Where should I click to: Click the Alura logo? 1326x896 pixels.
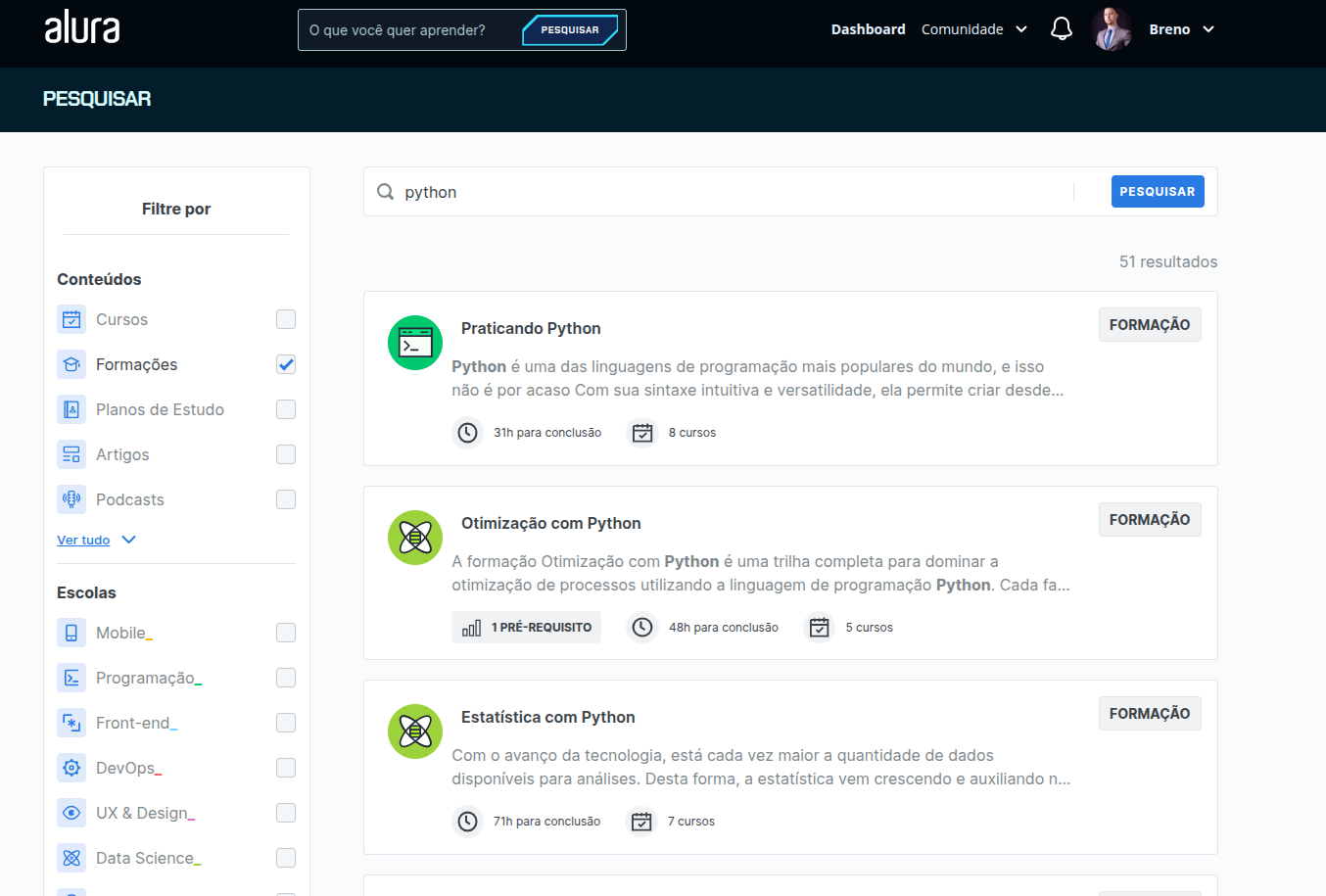[x=82, y=27]
